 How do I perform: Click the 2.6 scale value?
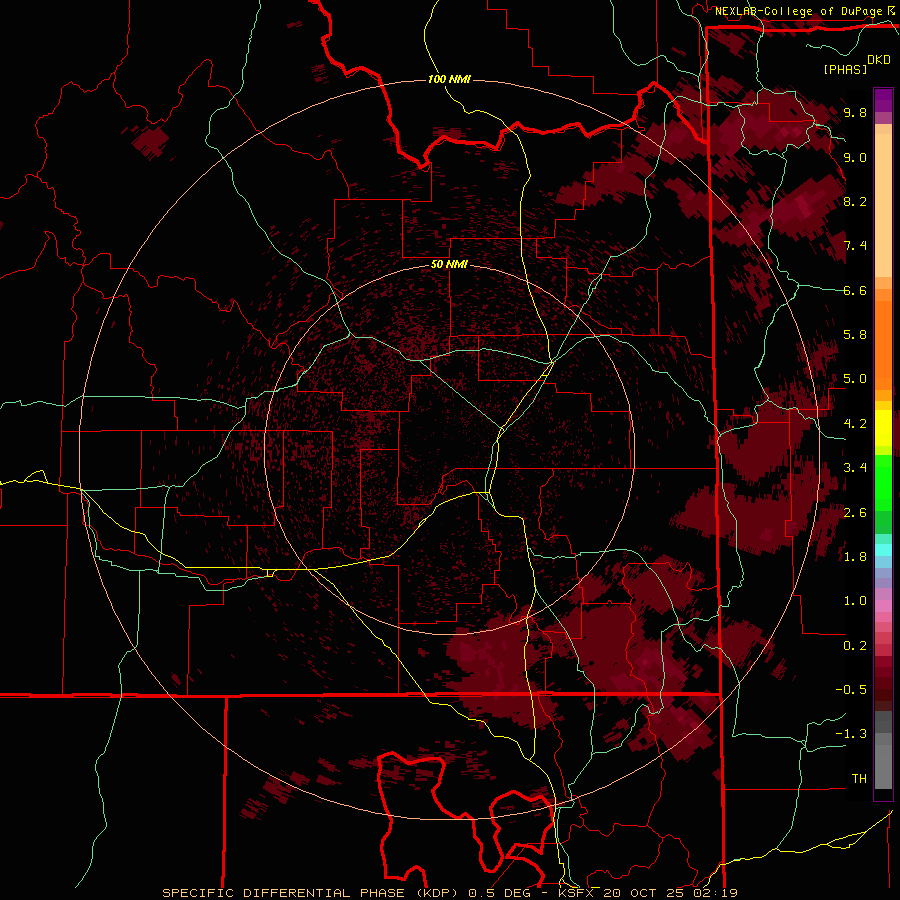point(855,513)
